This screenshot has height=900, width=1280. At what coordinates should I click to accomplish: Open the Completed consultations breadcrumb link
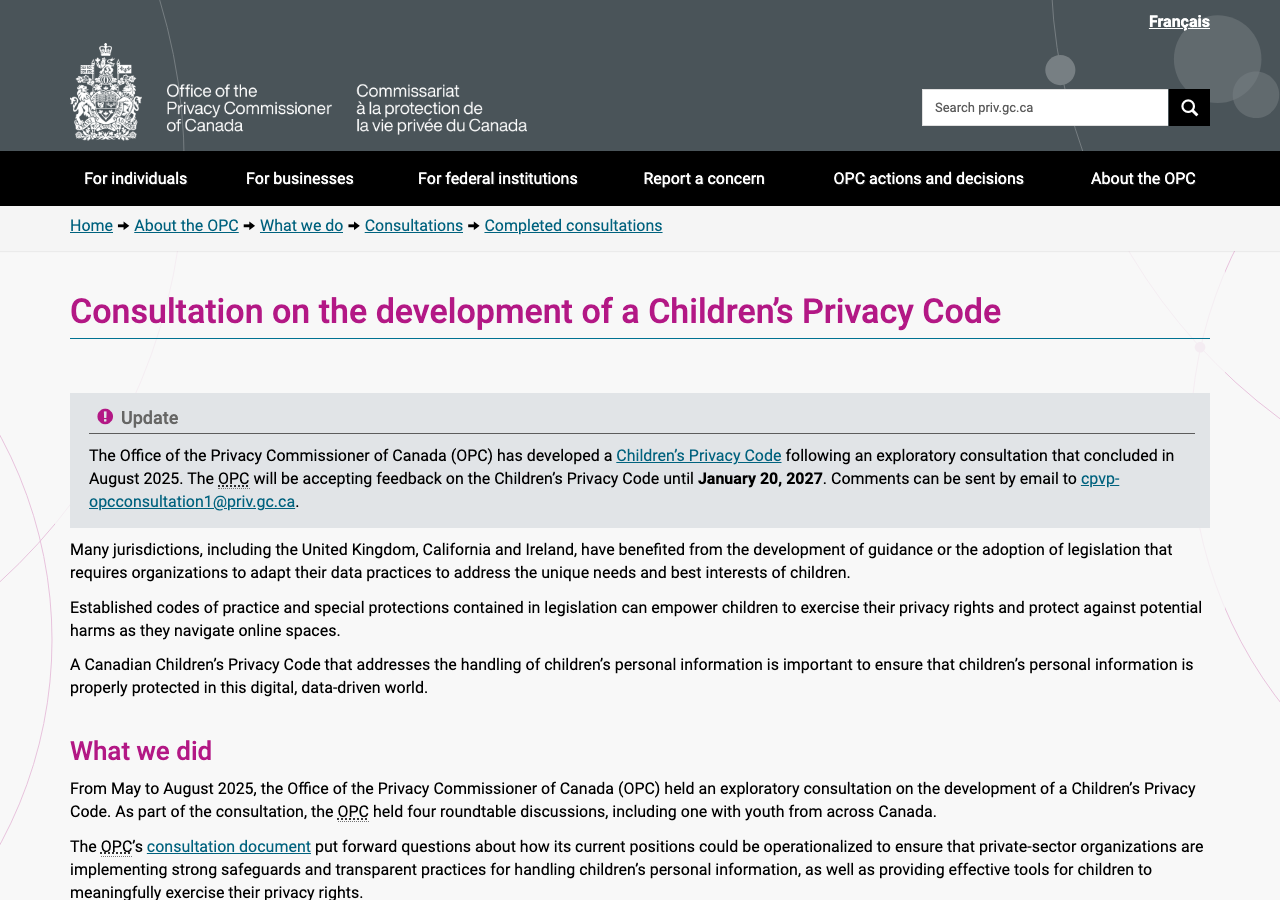[573, 226]
